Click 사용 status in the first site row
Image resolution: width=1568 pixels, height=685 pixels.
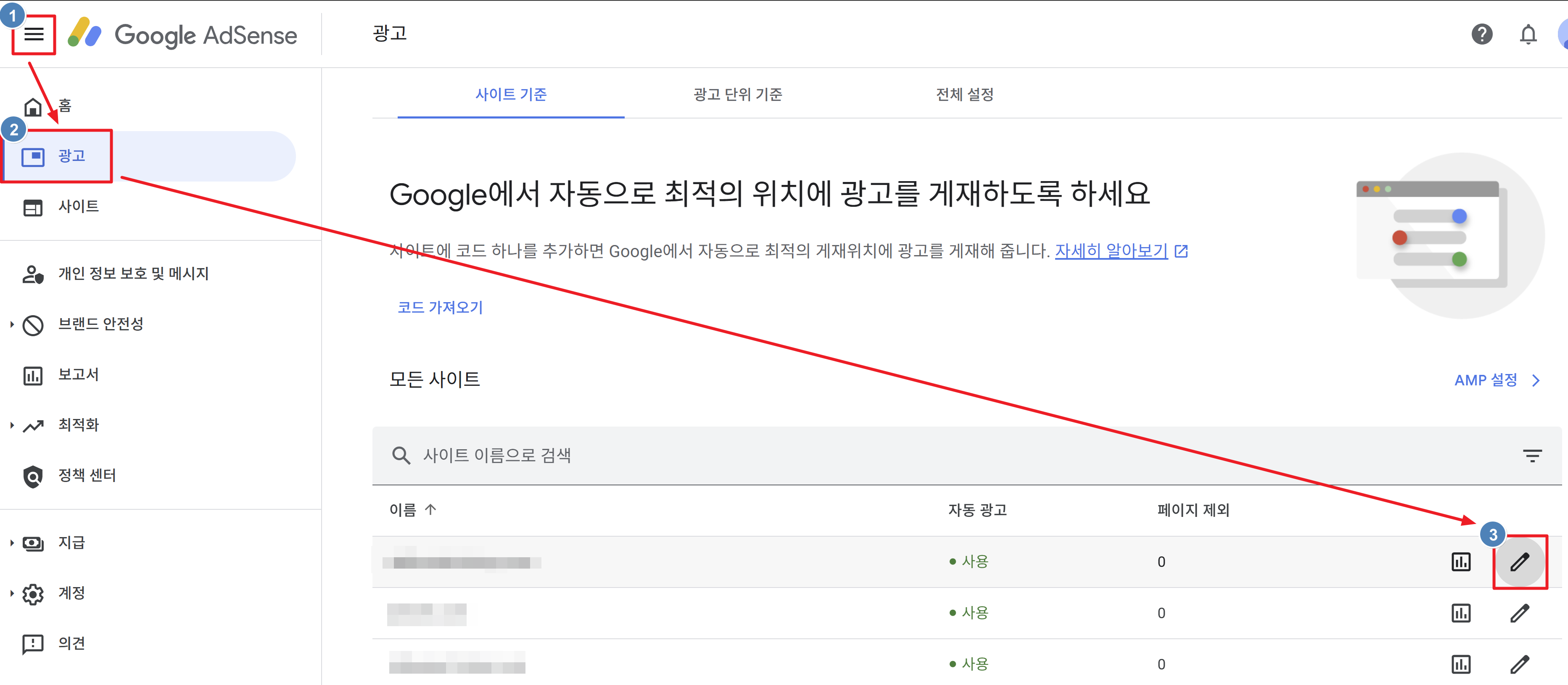click(x=969, y=561)
